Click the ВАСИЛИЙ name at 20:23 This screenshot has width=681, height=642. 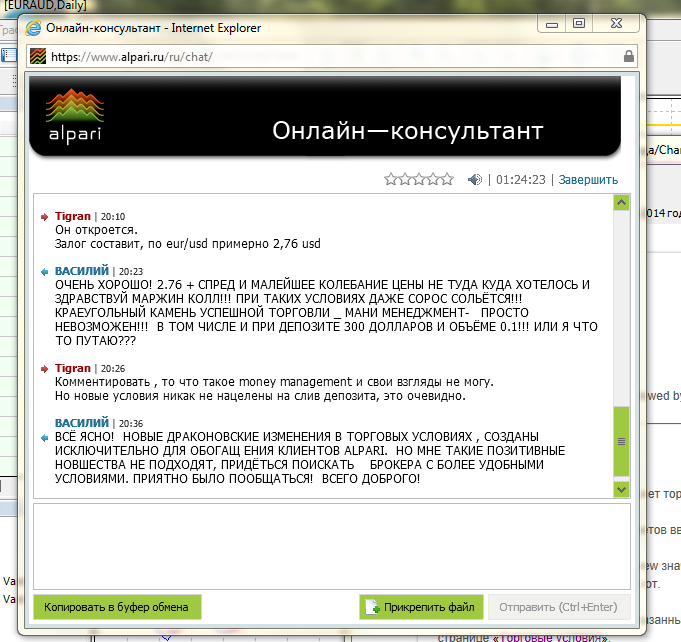point(82,271)
